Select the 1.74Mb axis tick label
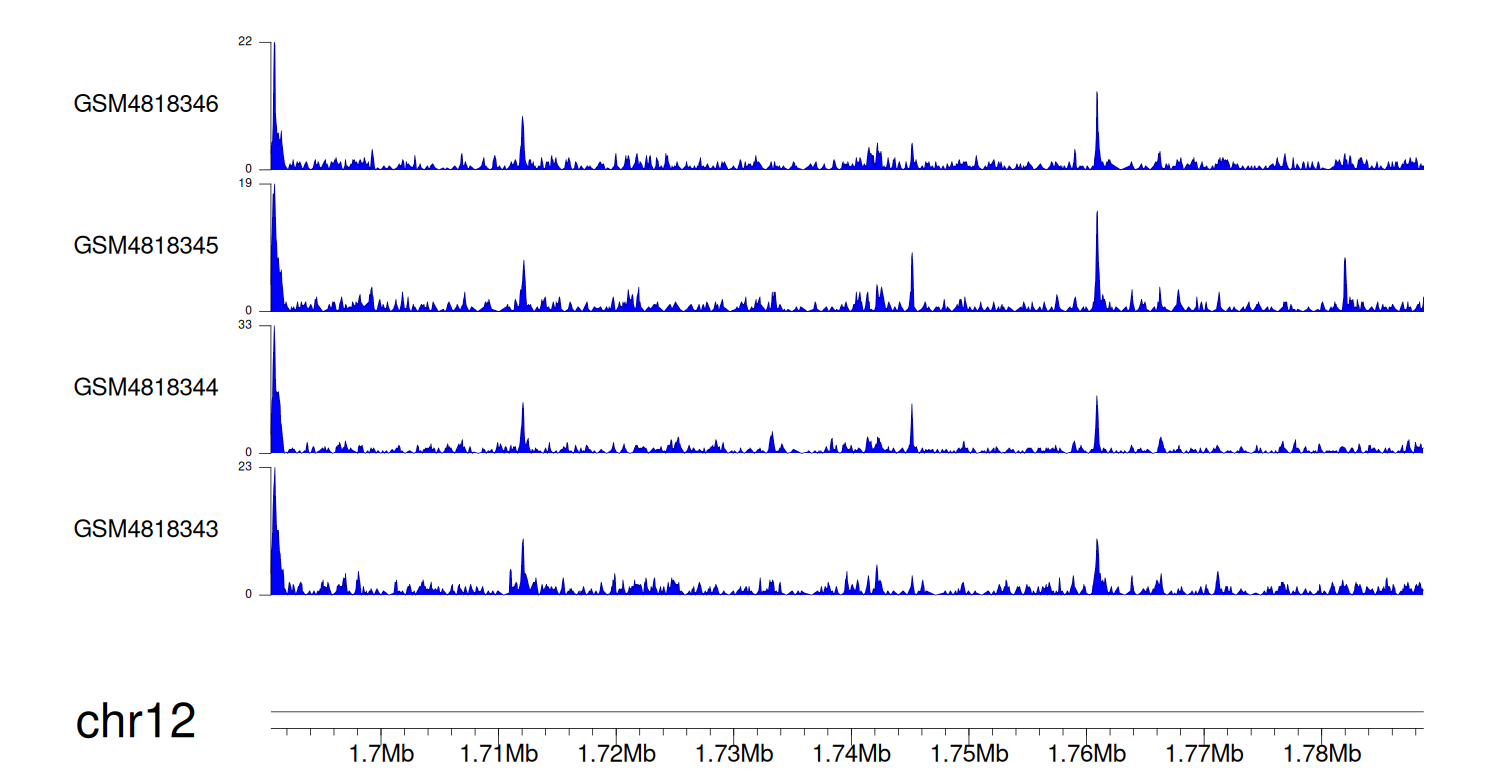Screen dimensions: 1500x780 pos(851,753)
